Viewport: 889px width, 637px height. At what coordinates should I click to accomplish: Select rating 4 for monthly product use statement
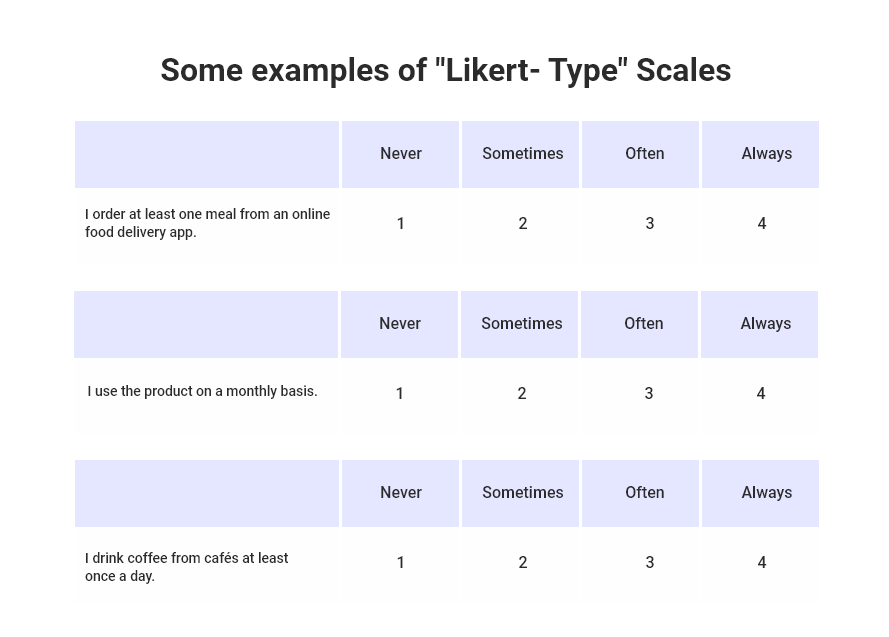tap(761, 394)
